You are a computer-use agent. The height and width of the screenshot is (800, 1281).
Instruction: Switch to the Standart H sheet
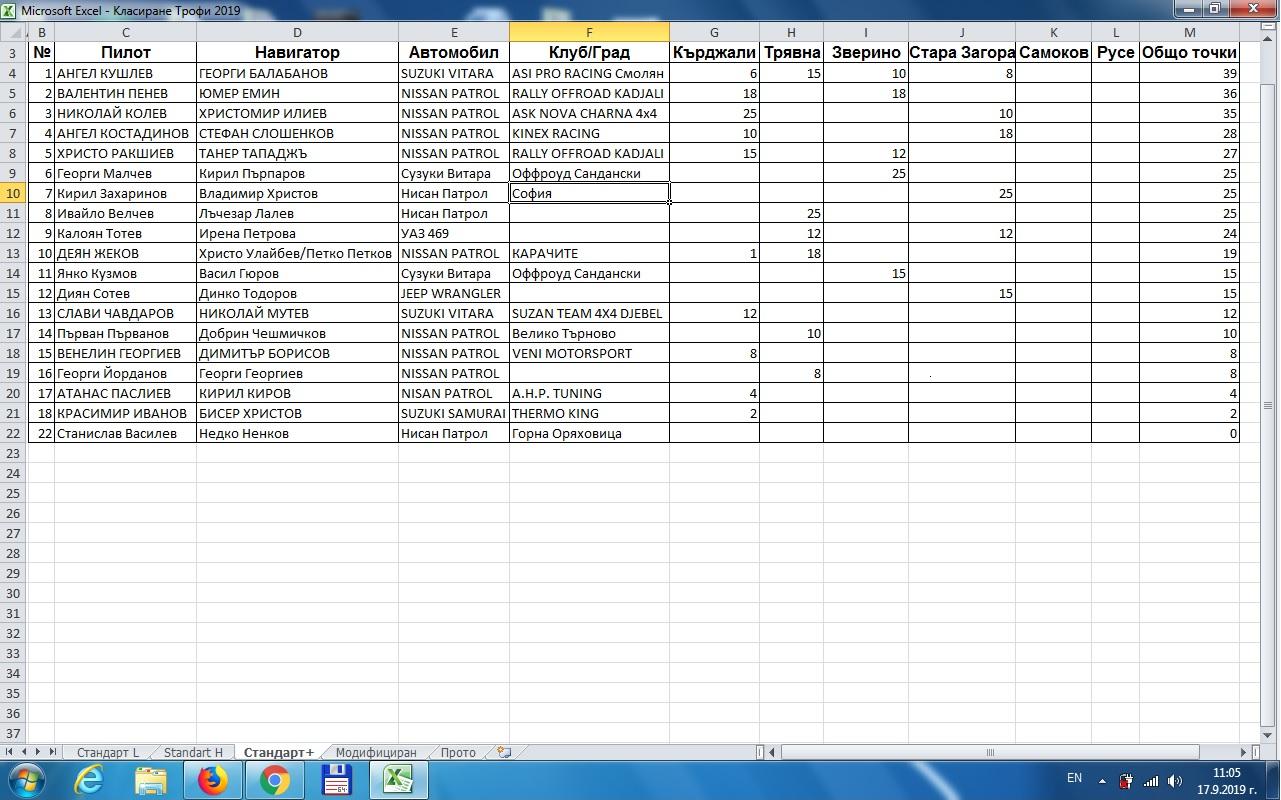193,752
